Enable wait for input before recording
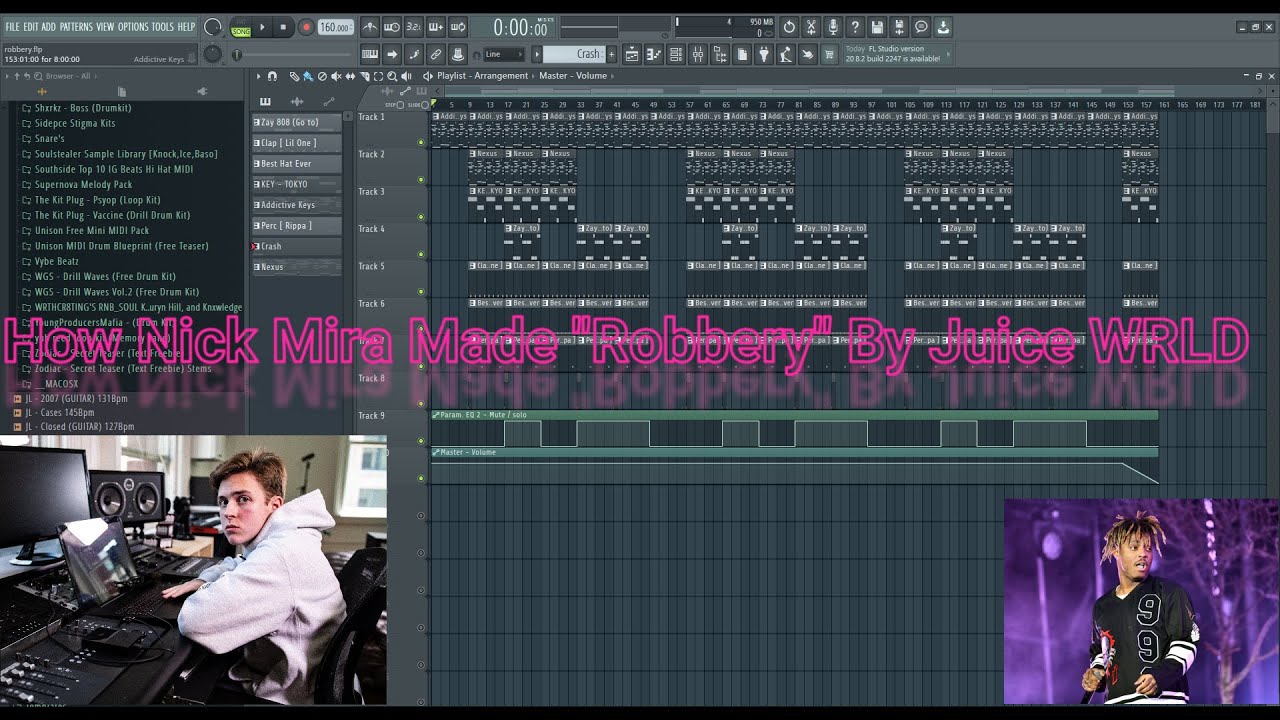Viewport: 1280px width, 720px height. (x=391, y=28)
